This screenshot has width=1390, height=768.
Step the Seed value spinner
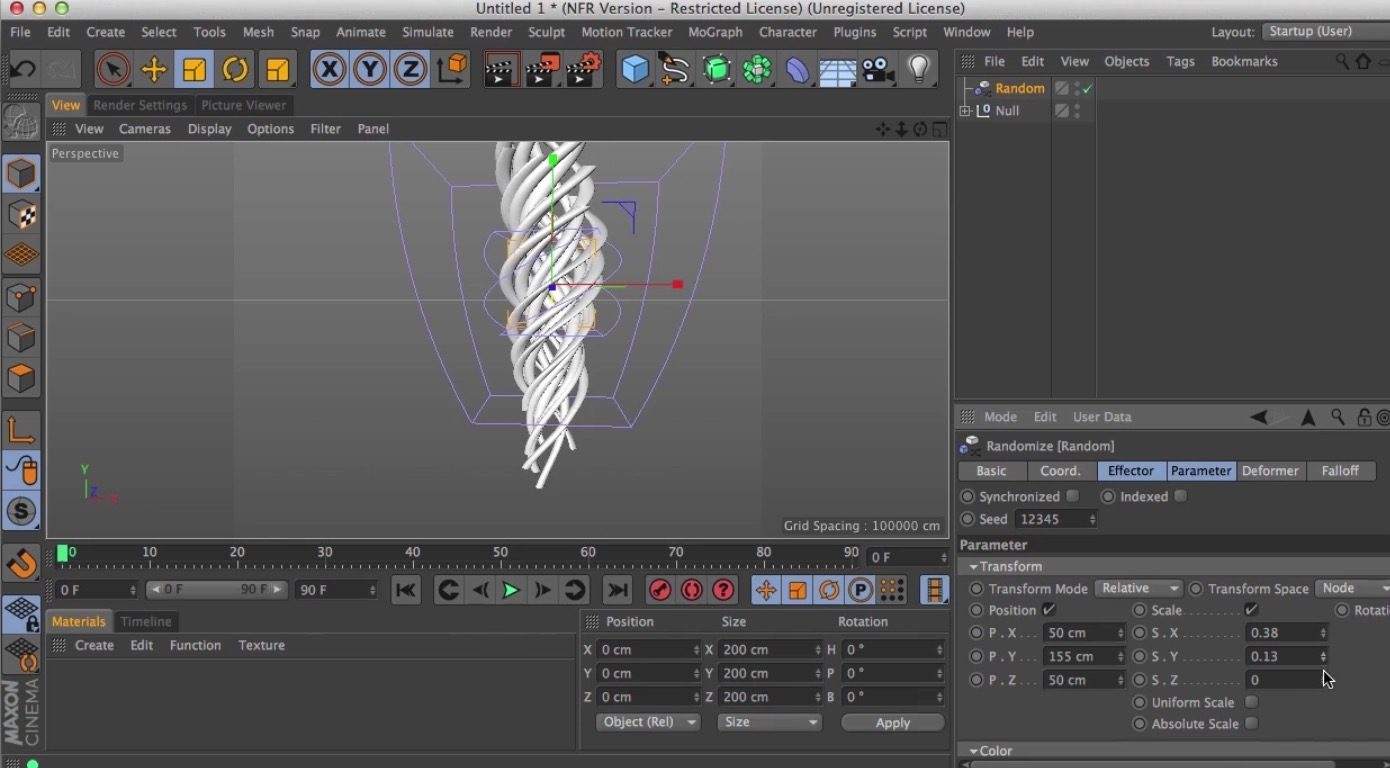[x=1092, y=519]
